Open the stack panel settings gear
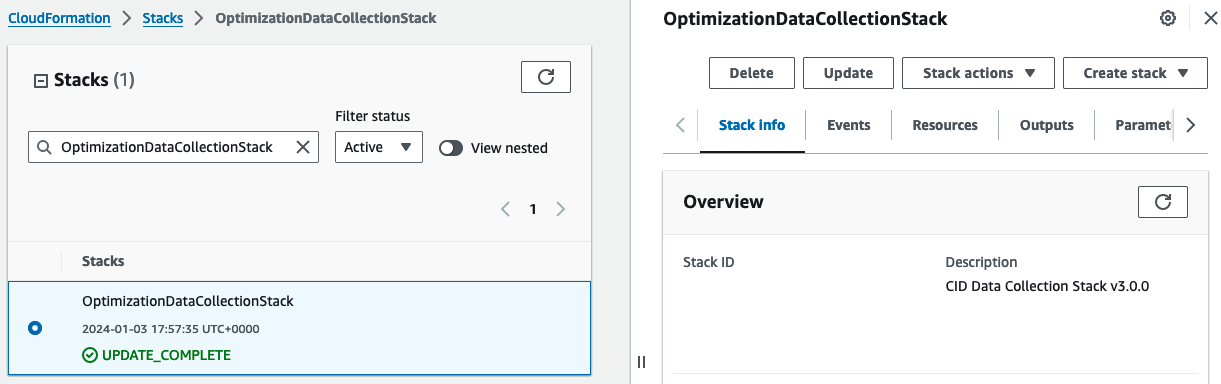1221x384 pixels. click(1167, 19)
